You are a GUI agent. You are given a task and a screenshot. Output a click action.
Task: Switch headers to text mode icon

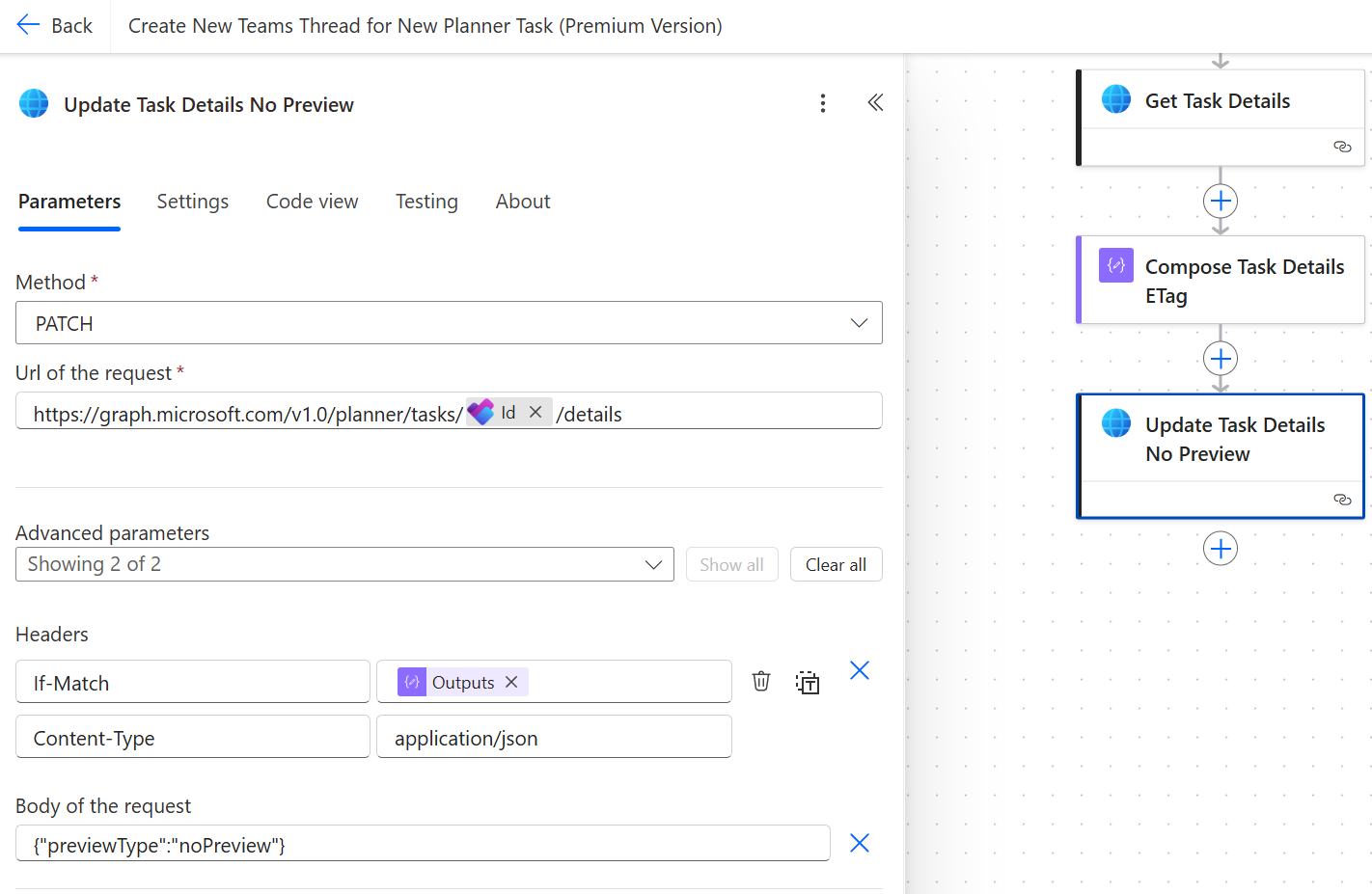pyautogui.click(x=808, y=683)
